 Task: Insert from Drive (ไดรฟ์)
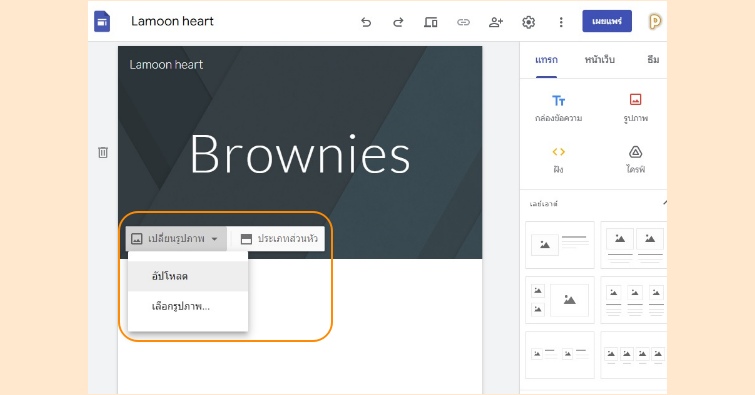tap(636, 160)
